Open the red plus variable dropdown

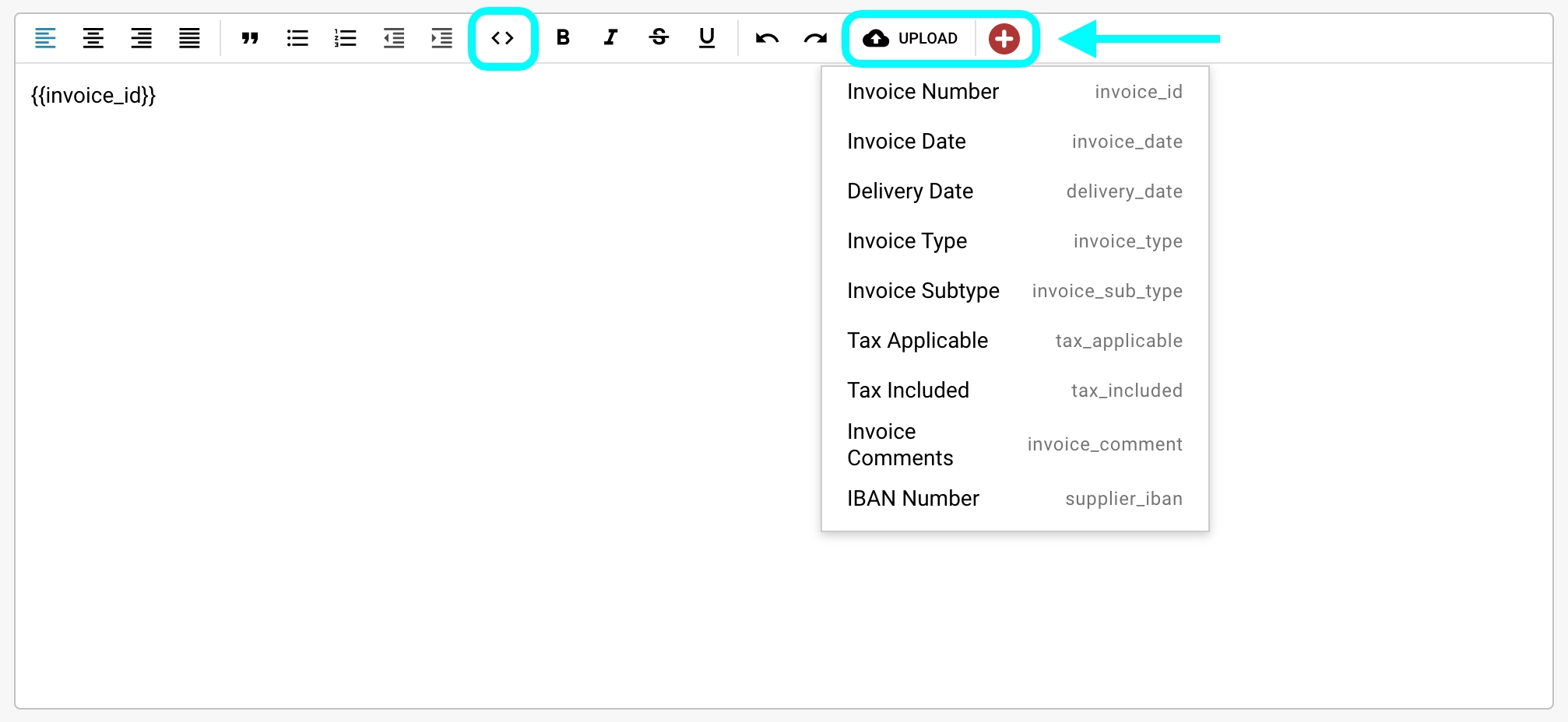click(x=1004, y=38)
